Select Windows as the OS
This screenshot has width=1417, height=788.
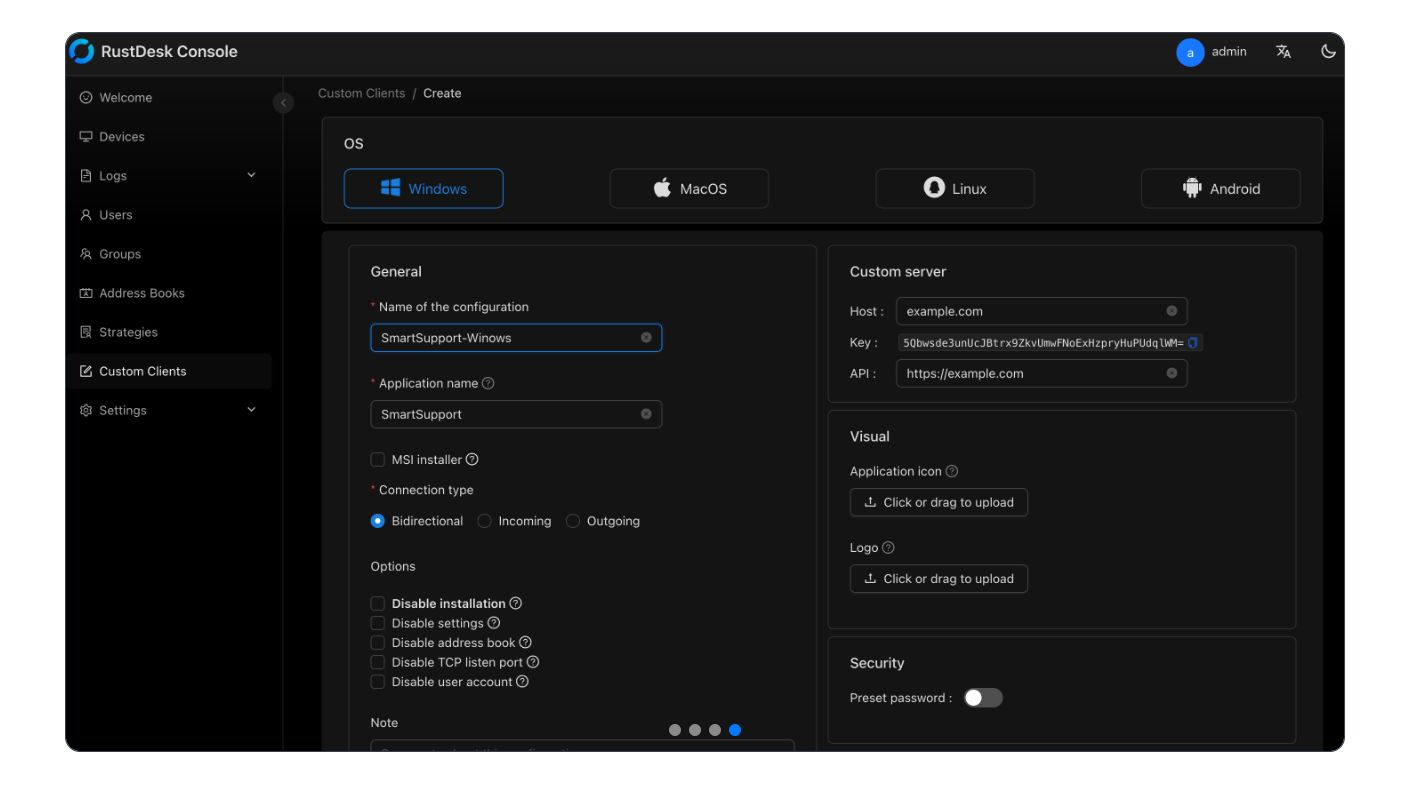(424, 188)
